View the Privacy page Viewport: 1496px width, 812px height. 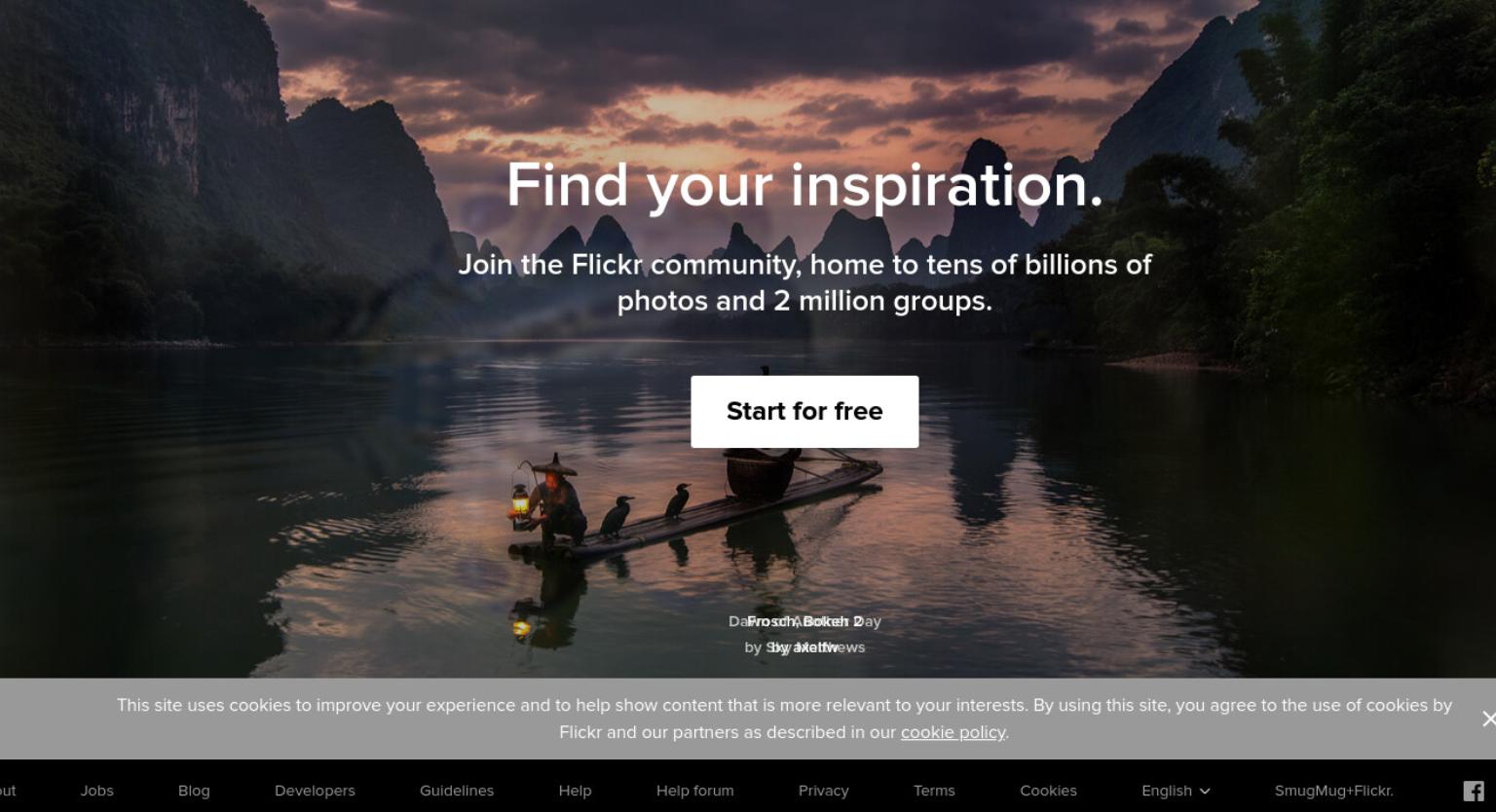point(824,791)
